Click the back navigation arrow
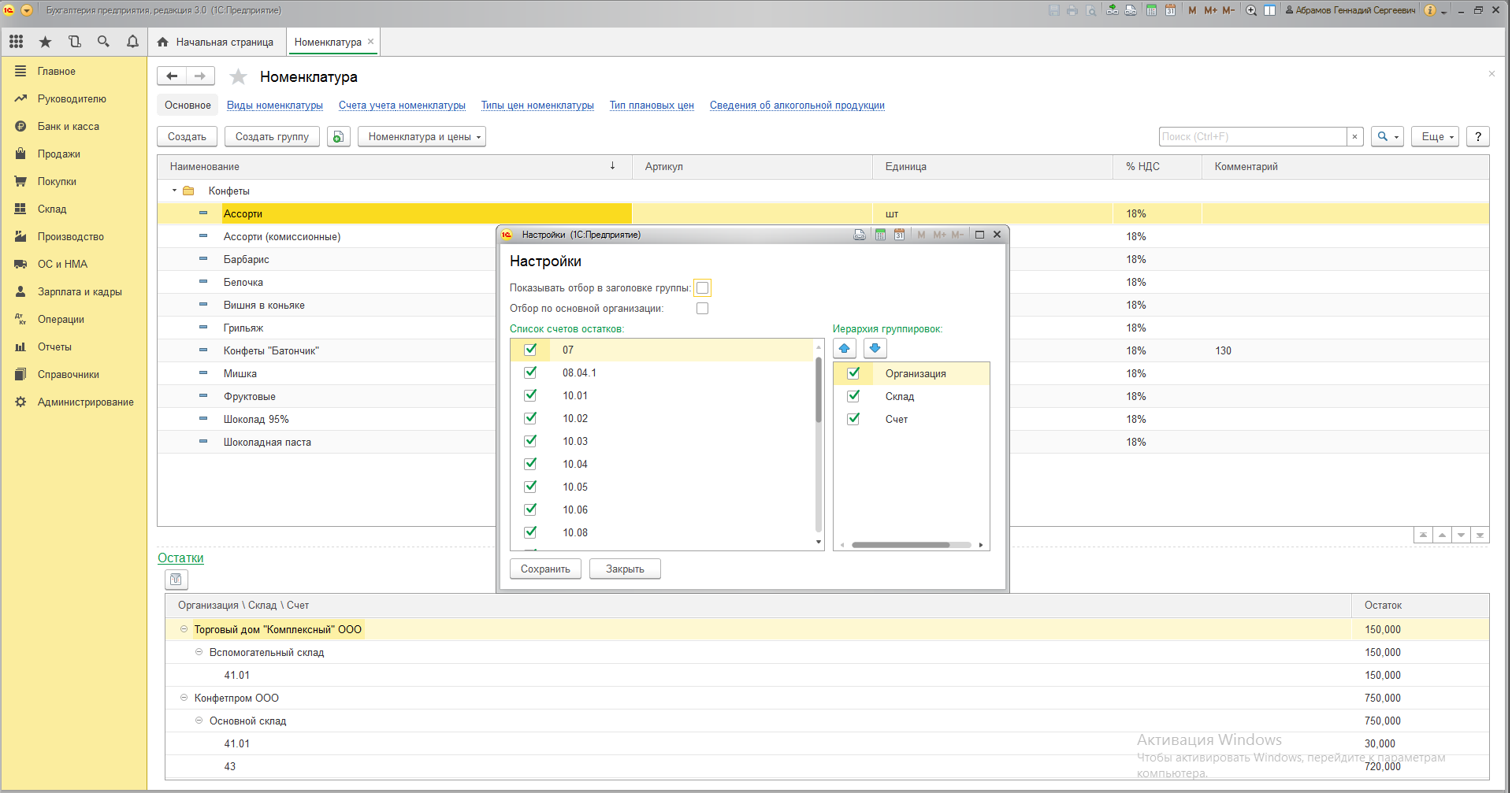 tap(172, 76)
